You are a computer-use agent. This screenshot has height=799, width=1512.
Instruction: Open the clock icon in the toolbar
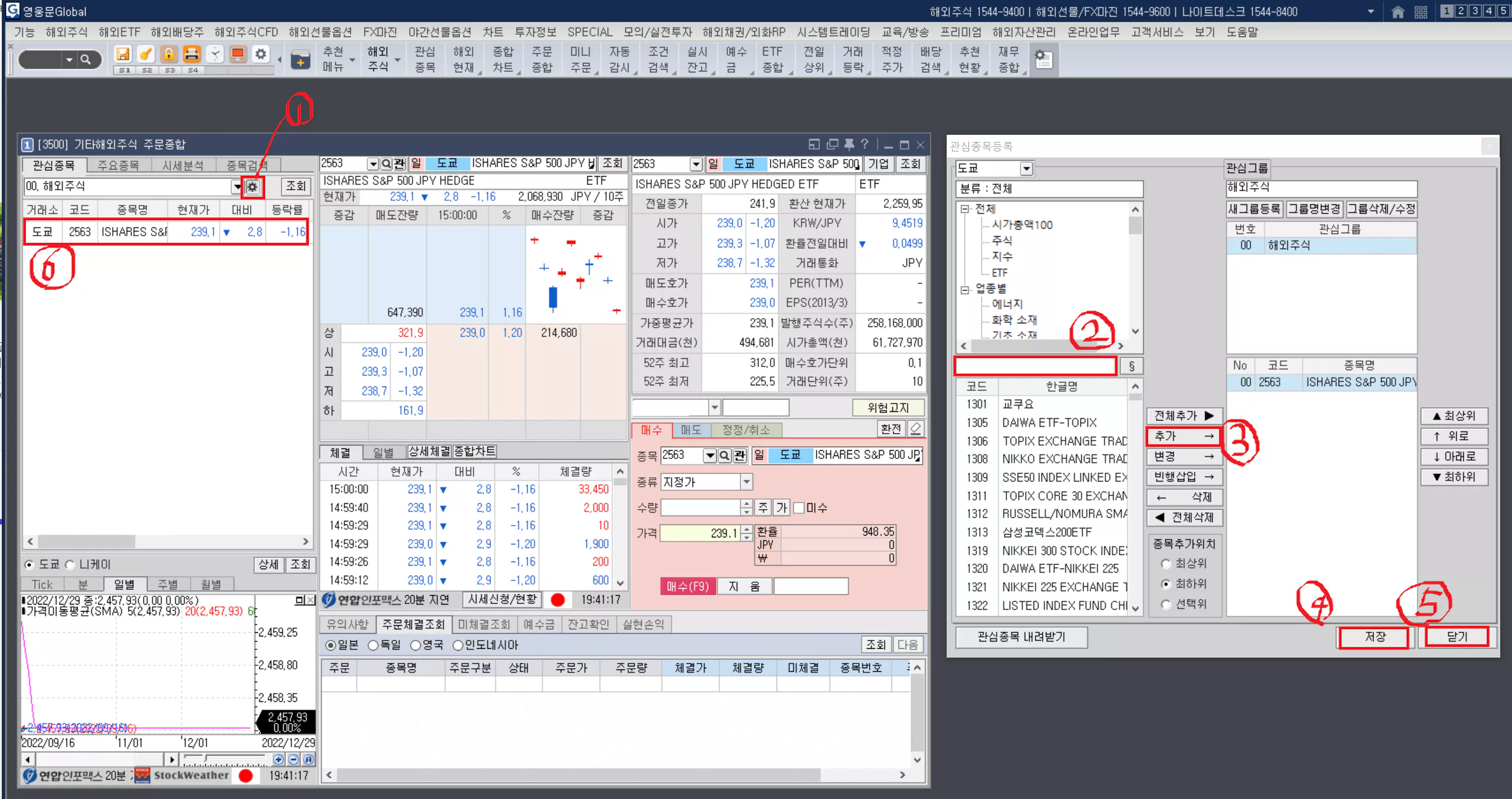pos(215,55)
